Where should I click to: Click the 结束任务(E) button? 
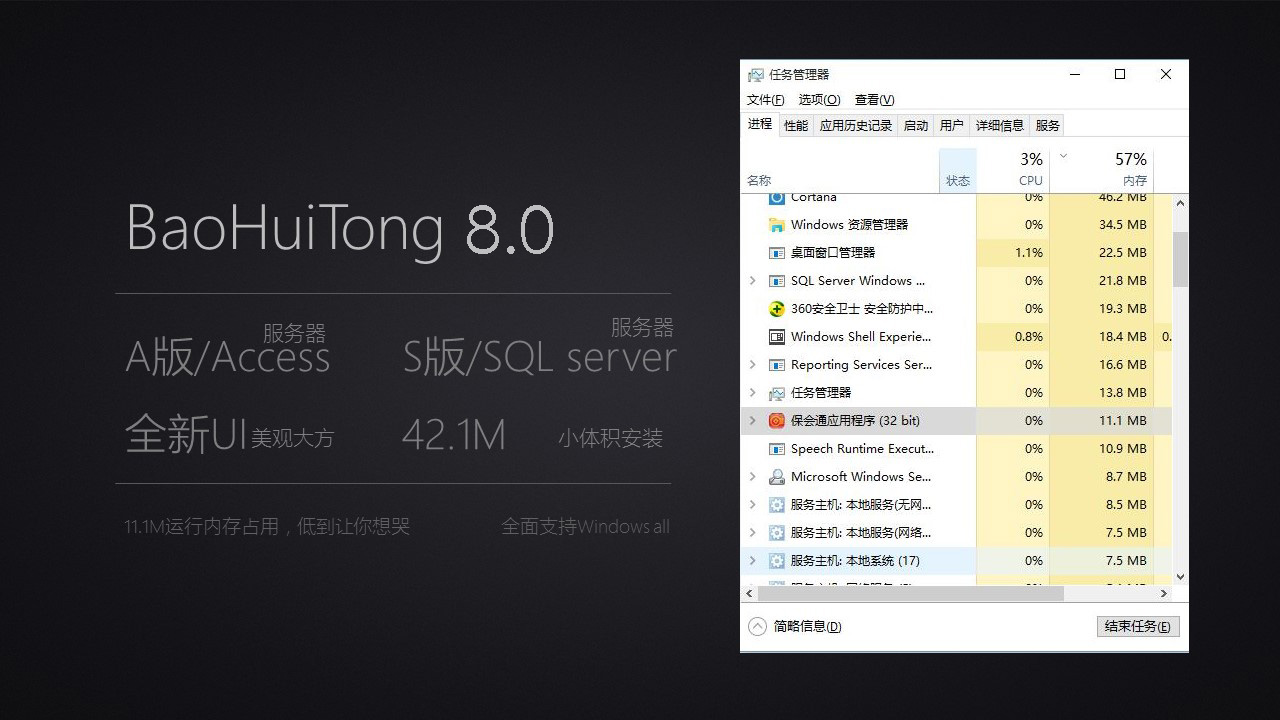pyautogui.click(x=1138, y=627)
